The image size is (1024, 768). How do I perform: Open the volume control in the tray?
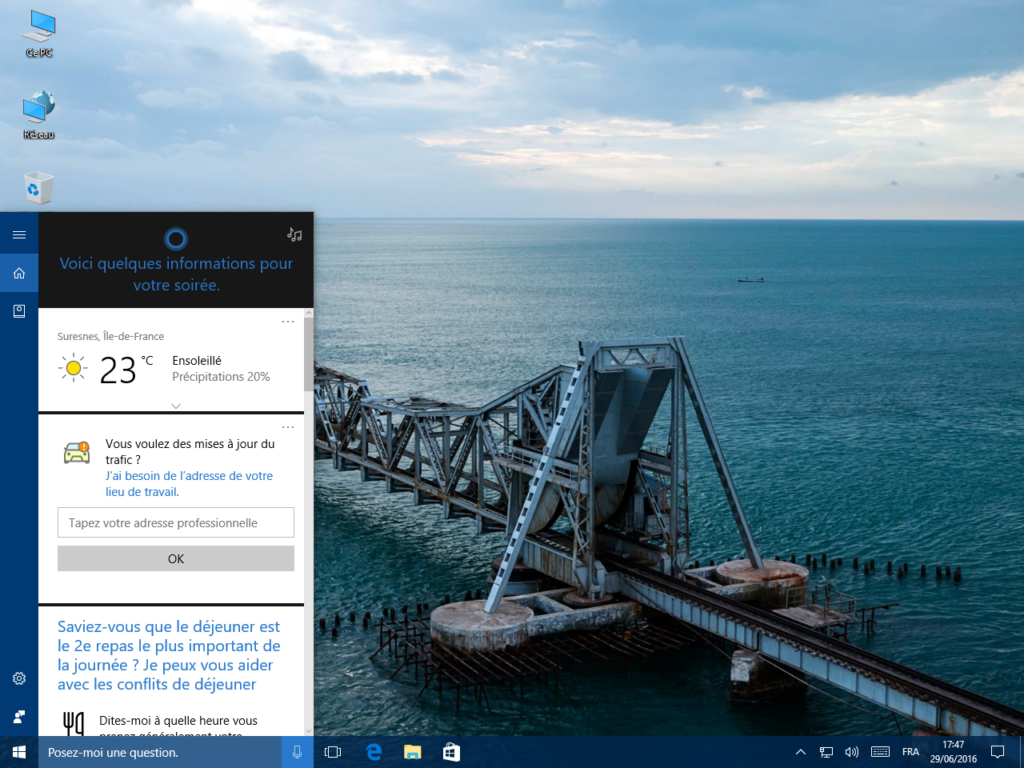point(853,751)
